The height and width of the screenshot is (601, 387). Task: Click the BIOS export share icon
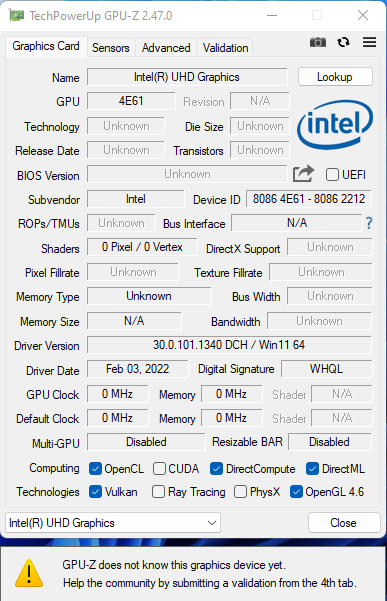point(303,174)
